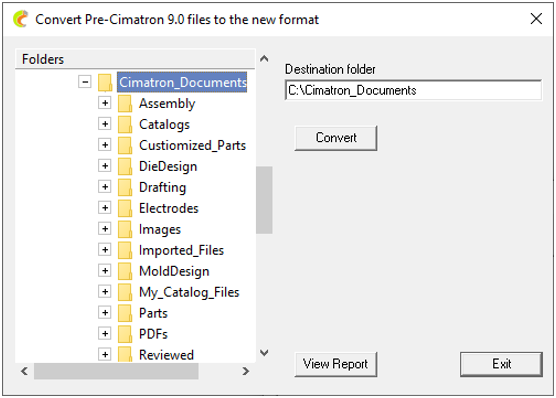Viewport: 556px width, 398px height.
Task: Expand the Images folder node
Action: [105, 229]
